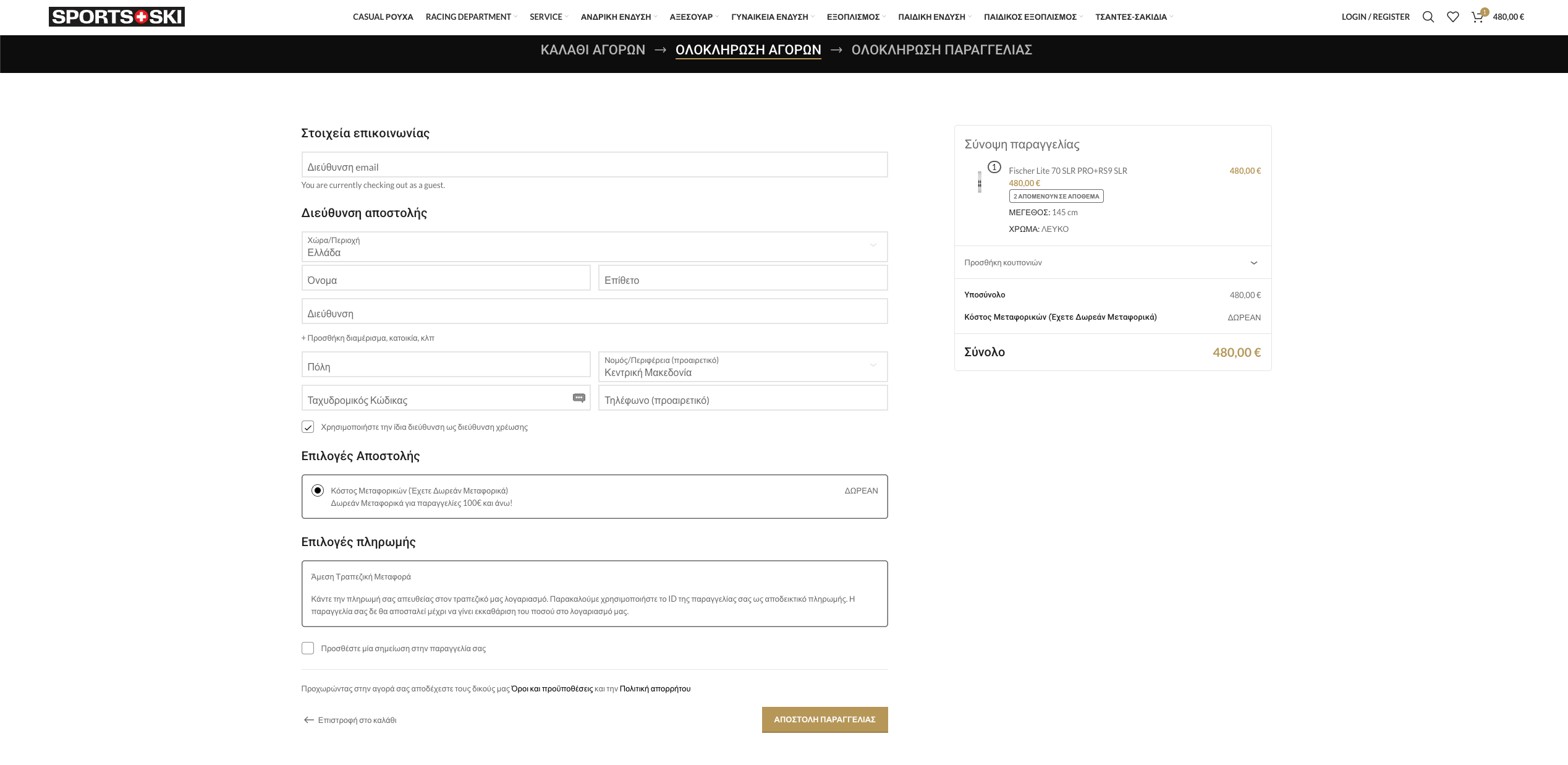This screenshot has width=1568, height=765.
Task: Click LOGIN / REGISTER link
Action: [1375, 17]
